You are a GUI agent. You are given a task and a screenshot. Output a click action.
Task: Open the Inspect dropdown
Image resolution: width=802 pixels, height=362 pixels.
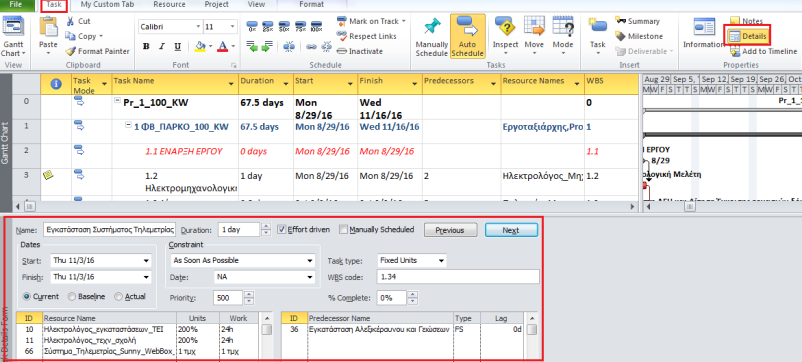pyautogui.click(x=505, y=53)
